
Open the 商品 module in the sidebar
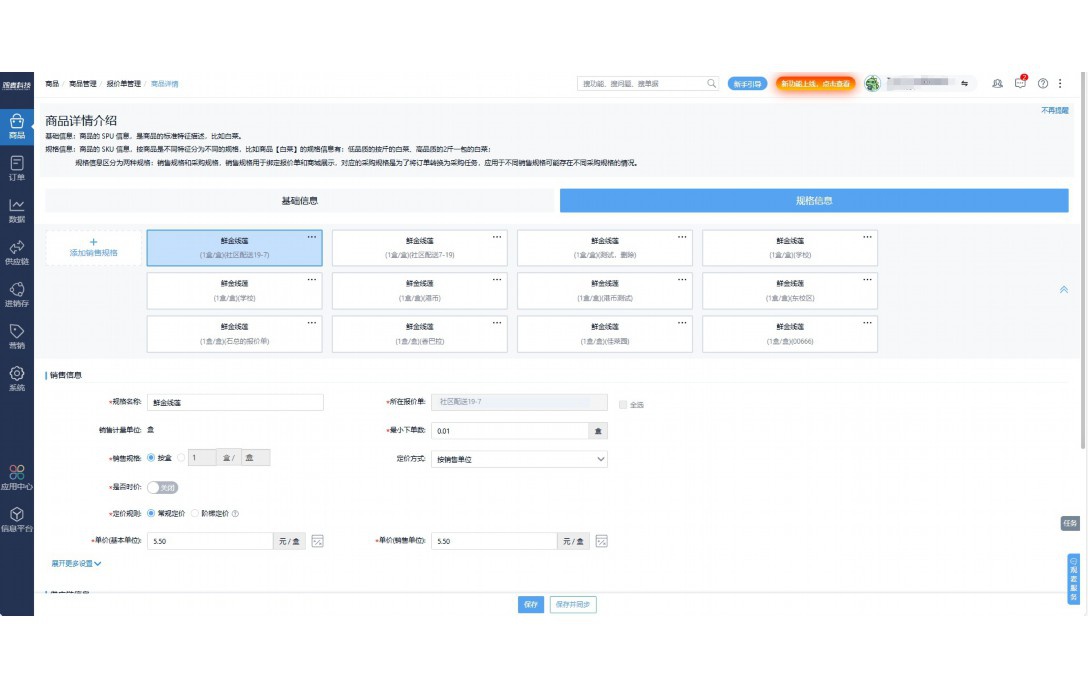[16, 126]
